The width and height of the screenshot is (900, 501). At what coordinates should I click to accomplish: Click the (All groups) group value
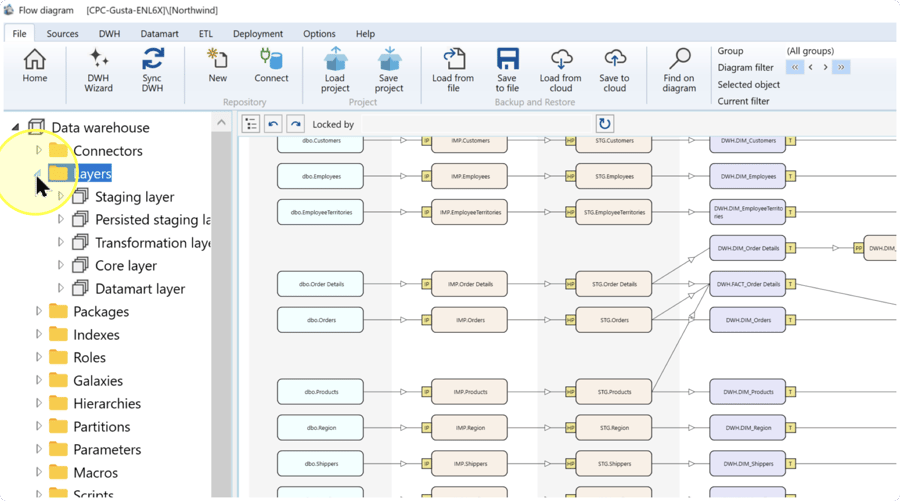[810, 51]
